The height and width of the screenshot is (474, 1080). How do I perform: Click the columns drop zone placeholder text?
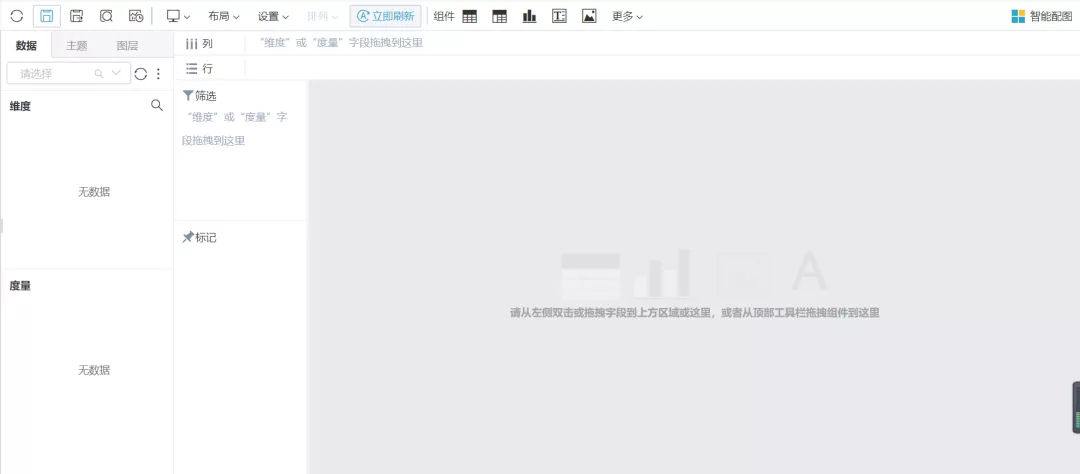point(342,43)
